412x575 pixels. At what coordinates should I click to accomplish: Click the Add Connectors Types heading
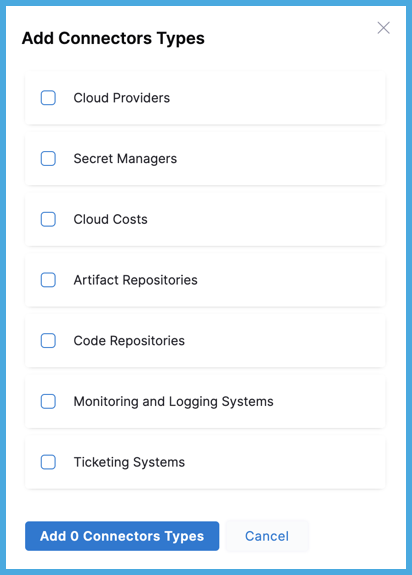113,38
